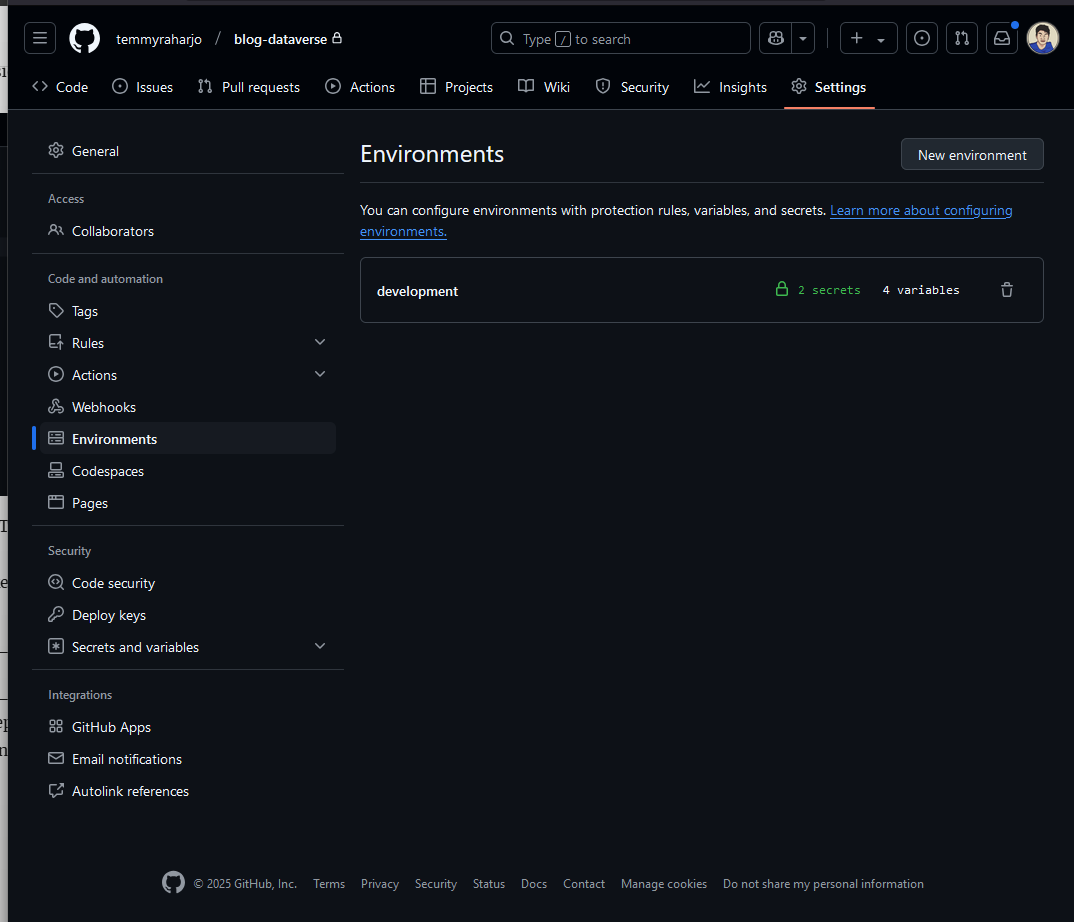The width and height of the screenshot is (1074, 922).
Task: Expand Secrets and variables chevron
Action: (320, 646)
